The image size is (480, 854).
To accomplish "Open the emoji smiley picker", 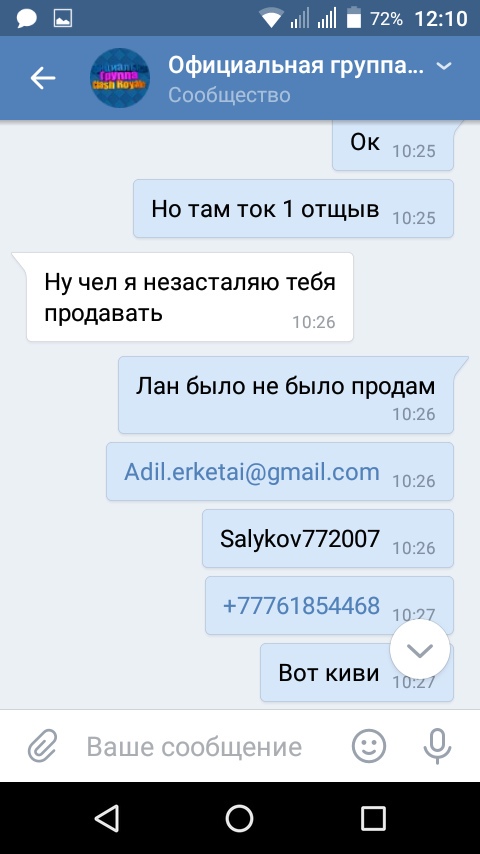I will tap(369, 746).
